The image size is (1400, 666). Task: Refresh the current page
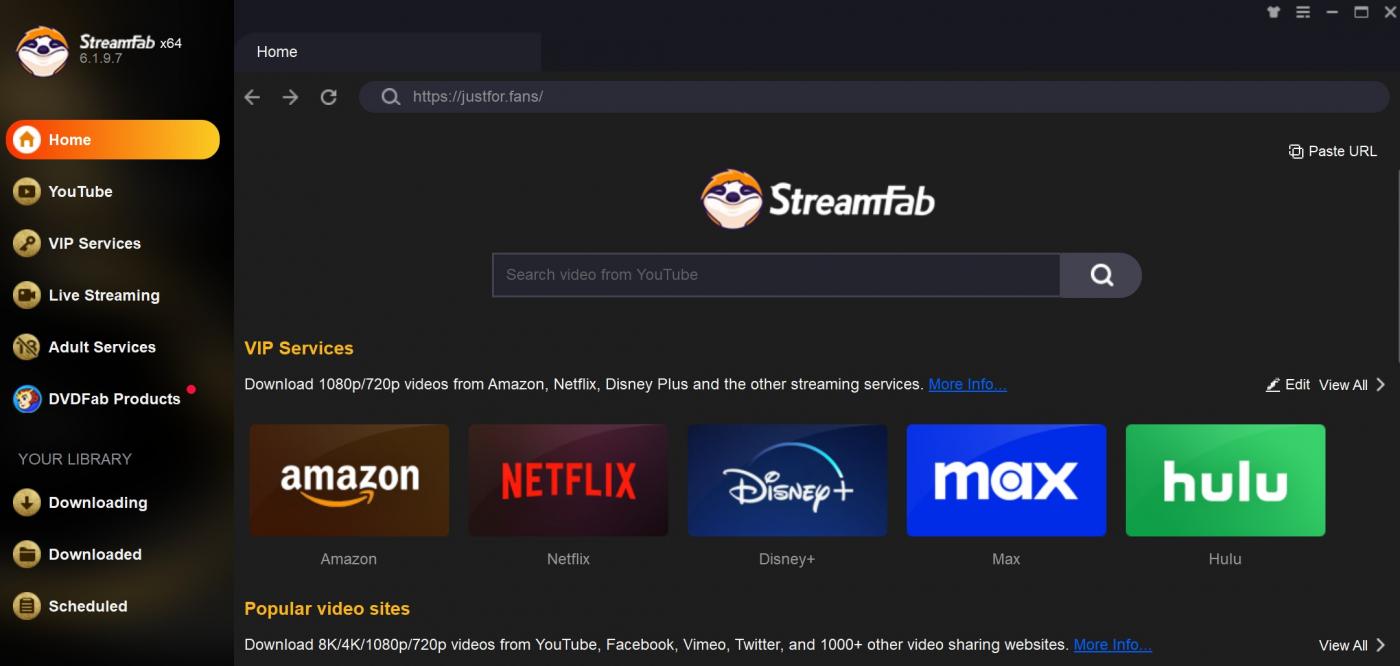329,96
